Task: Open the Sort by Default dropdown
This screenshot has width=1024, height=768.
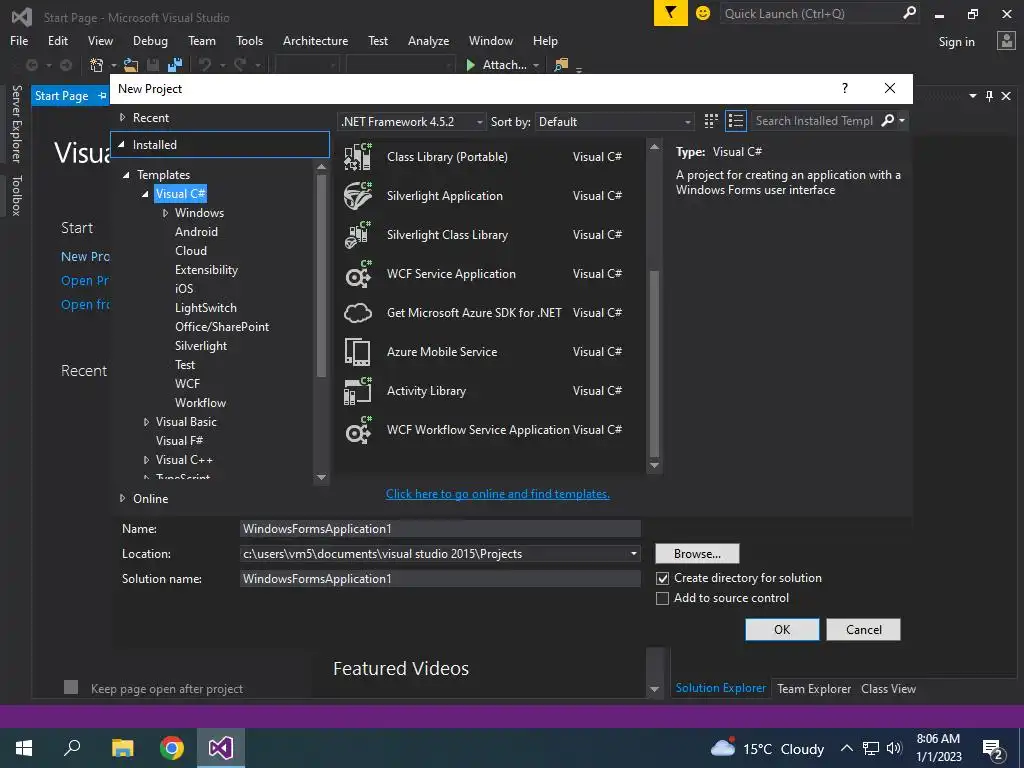Action: coord(614,121)
